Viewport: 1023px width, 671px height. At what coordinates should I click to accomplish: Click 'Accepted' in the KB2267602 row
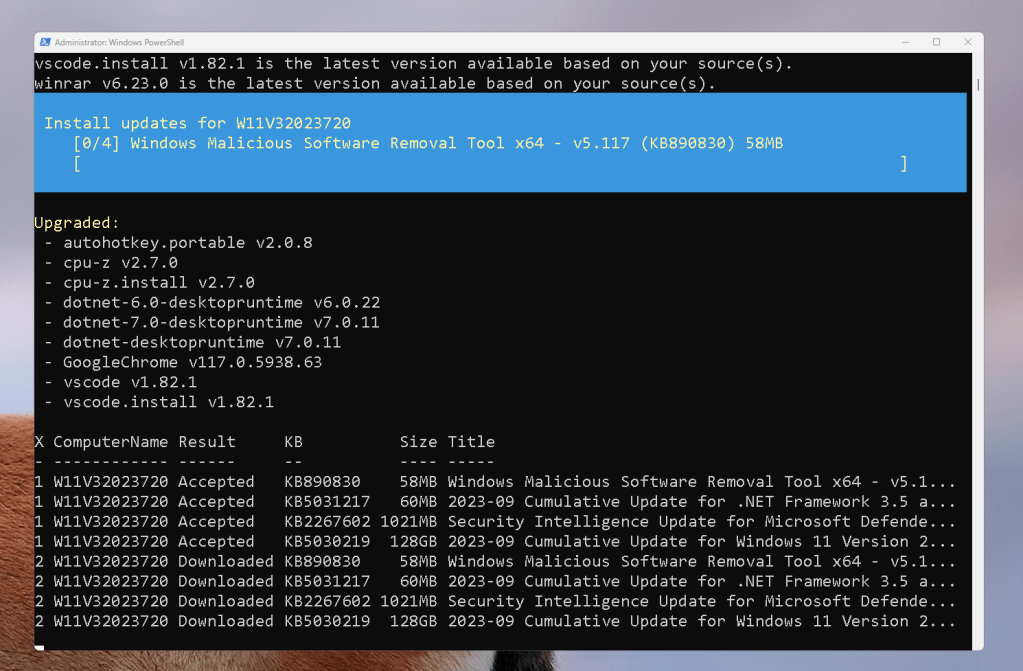coord(216,522)
